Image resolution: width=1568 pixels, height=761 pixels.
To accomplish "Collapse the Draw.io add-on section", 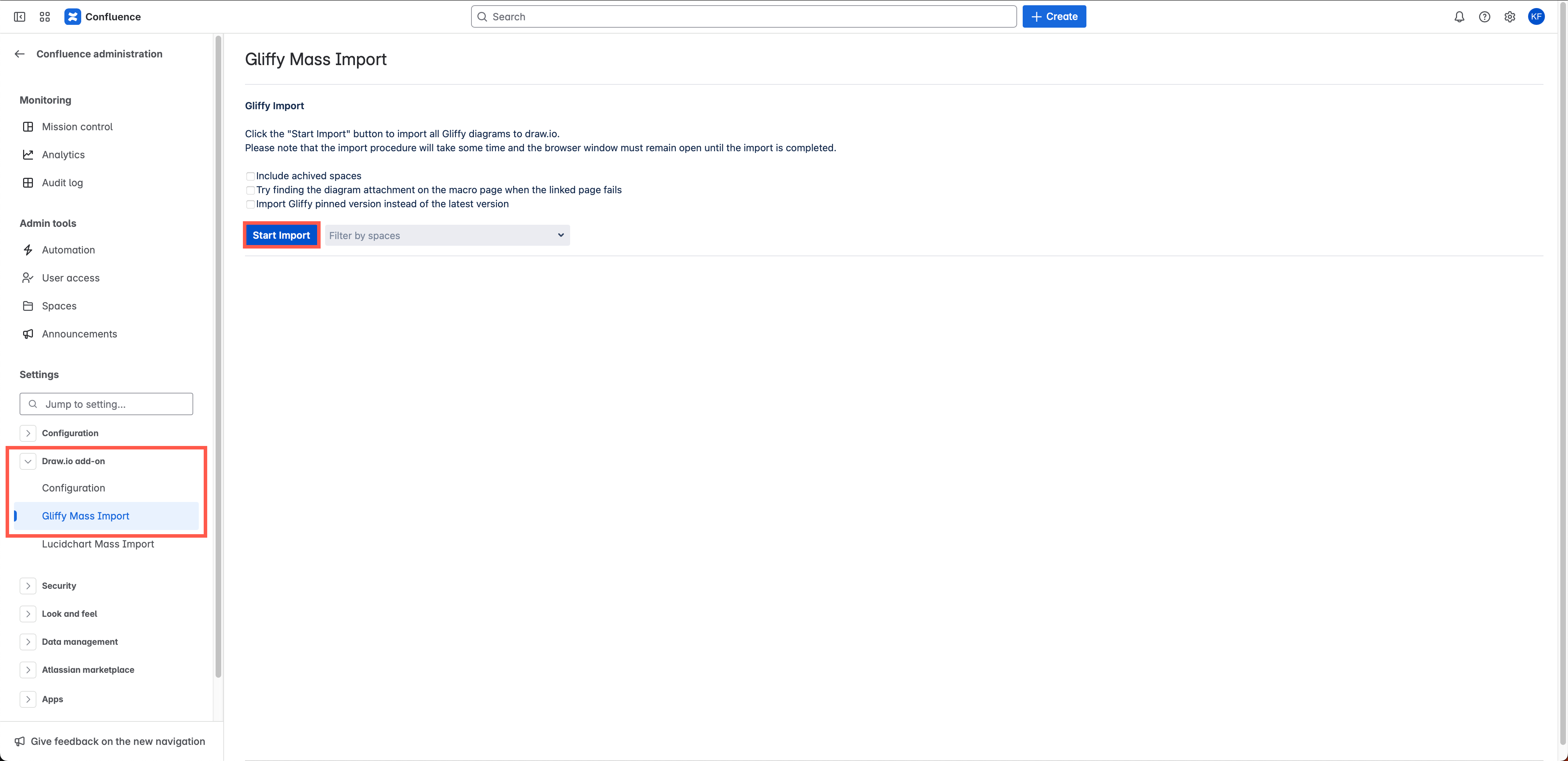I will point(28,461).
